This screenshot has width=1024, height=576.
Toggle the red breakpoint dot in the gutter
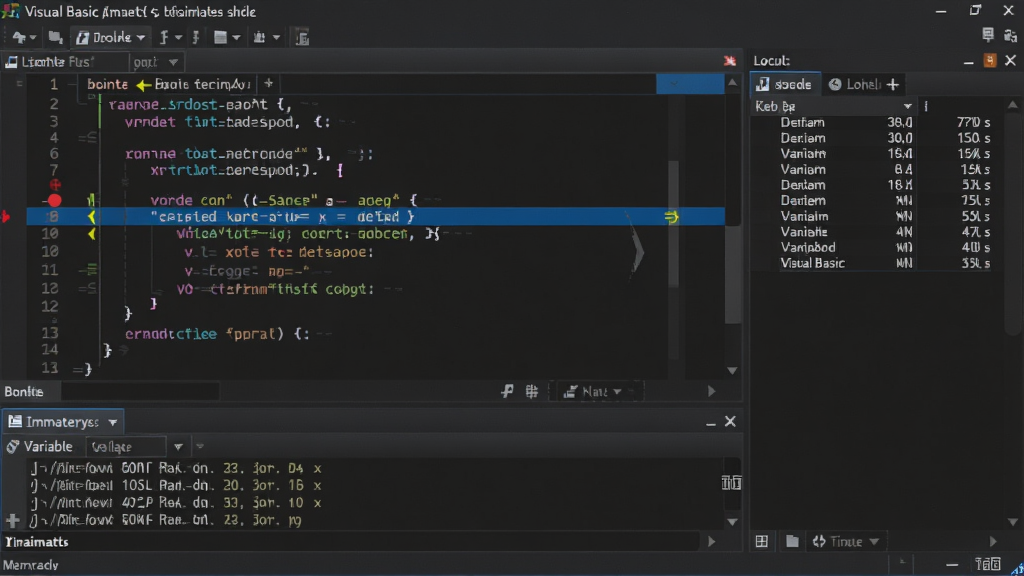[x=54, y=200]
